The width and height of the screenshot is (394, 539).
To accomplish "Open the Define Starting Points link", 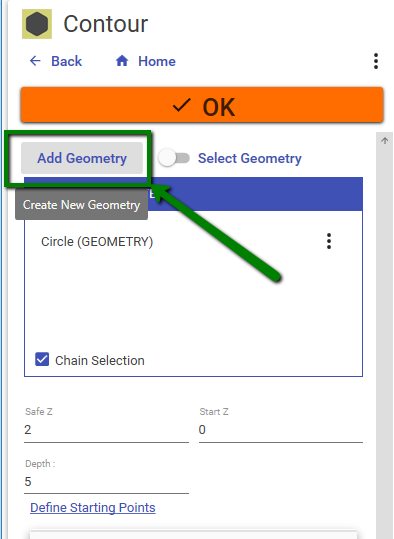I will click(x=93, y=507).
